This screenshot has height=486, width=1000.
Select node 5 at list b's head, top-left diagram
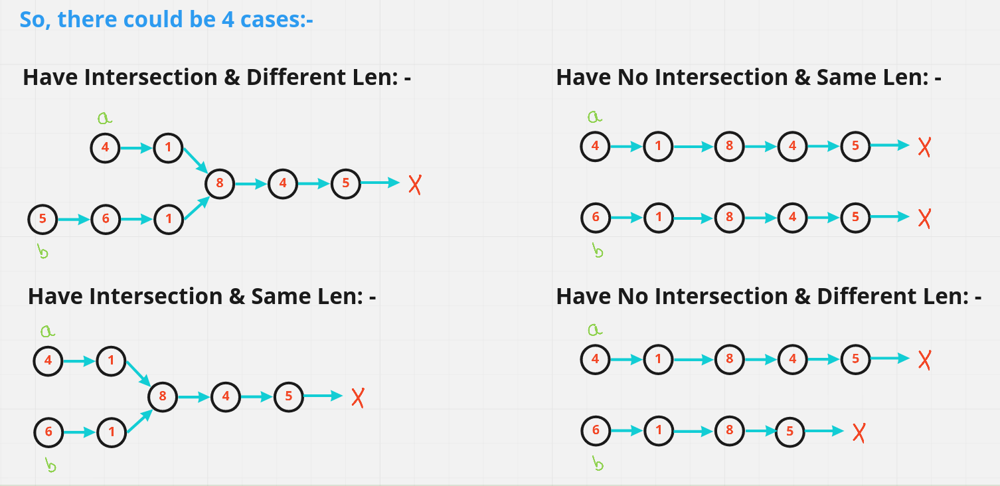pyautogui.click(x=43, y=217)
